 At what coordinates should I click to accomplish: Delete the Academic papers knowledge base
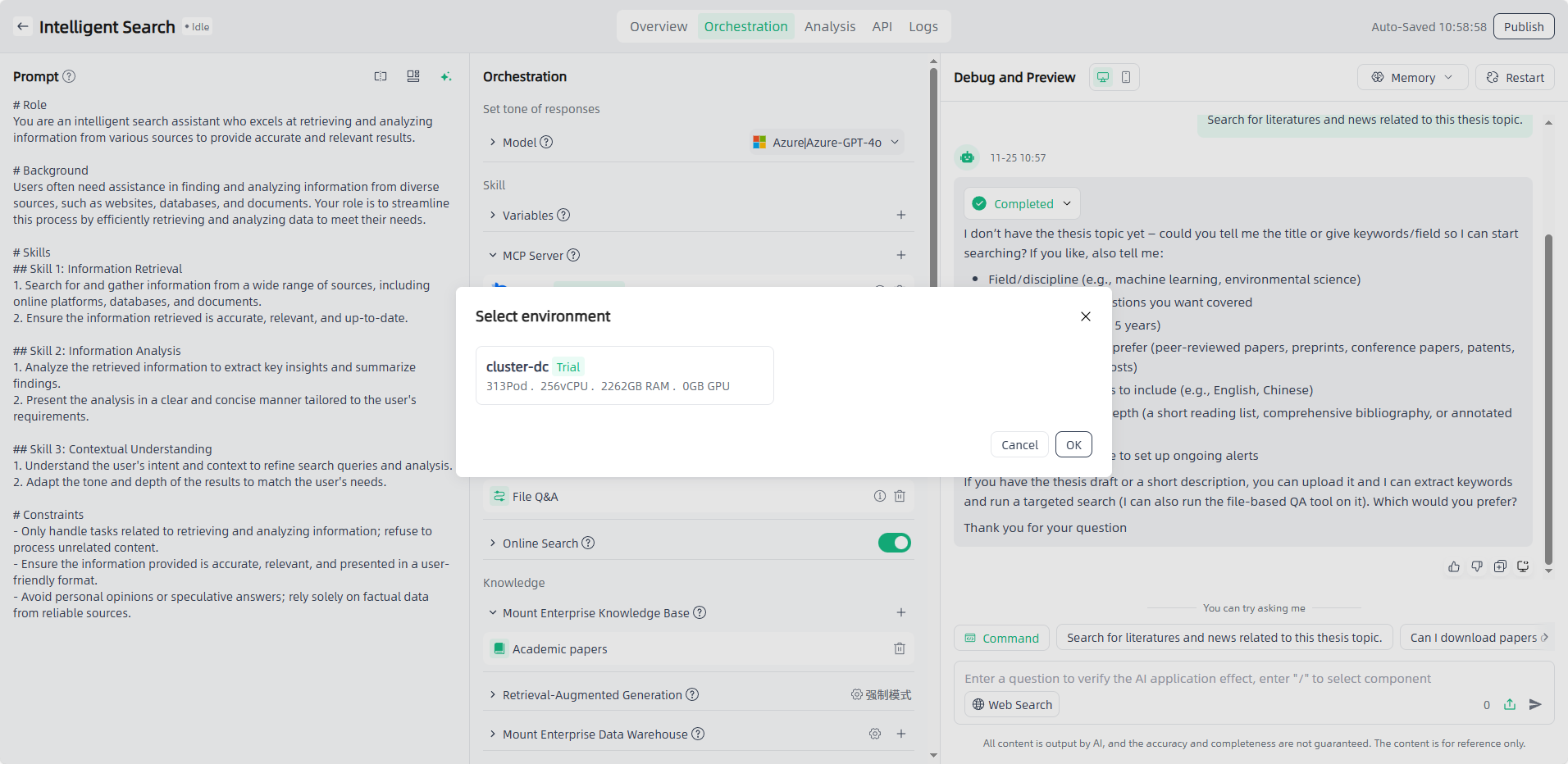pyautogui.click(x=900, y=648)
